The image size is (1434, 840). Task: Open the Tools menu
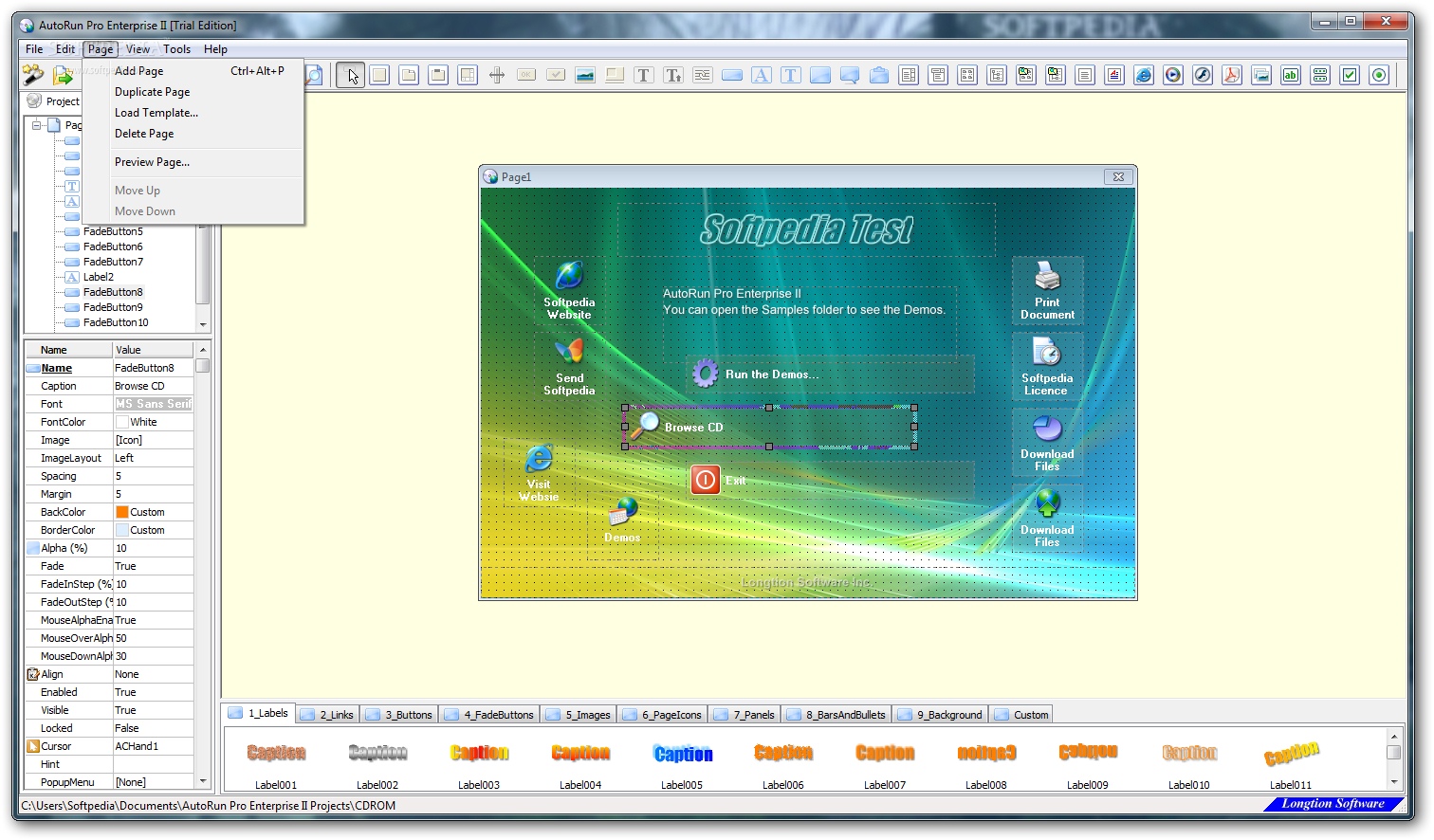click(176, 49)
